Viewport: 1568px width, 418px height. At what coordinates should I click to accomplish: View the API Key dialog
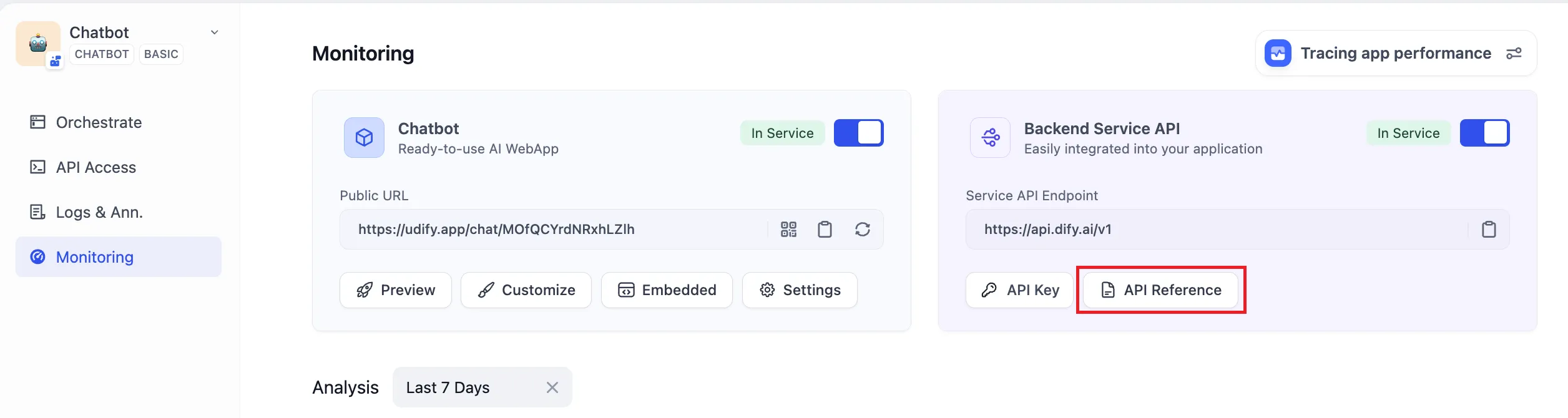(1019, 289)
